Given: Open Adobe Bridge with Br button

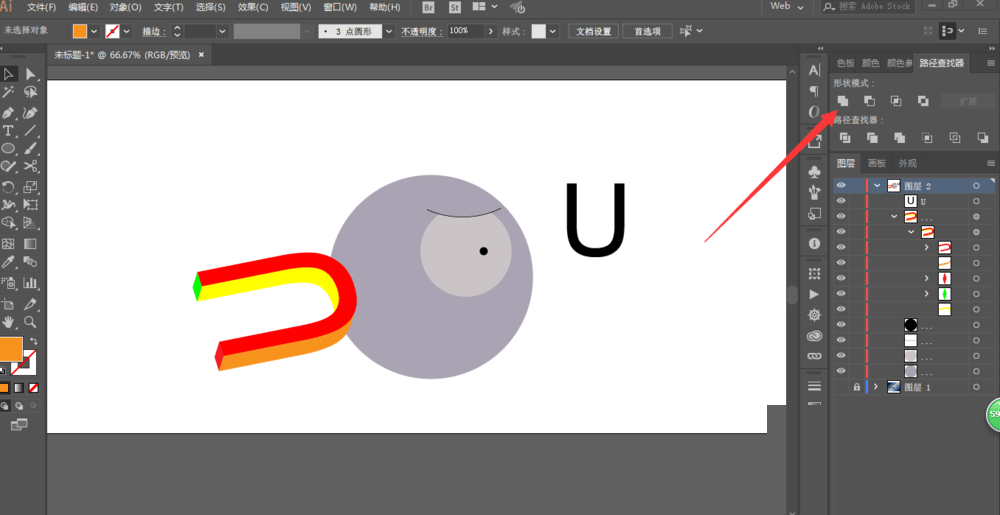Looking at the screenshot, I should pyautogui.click(x=429, y=7).
